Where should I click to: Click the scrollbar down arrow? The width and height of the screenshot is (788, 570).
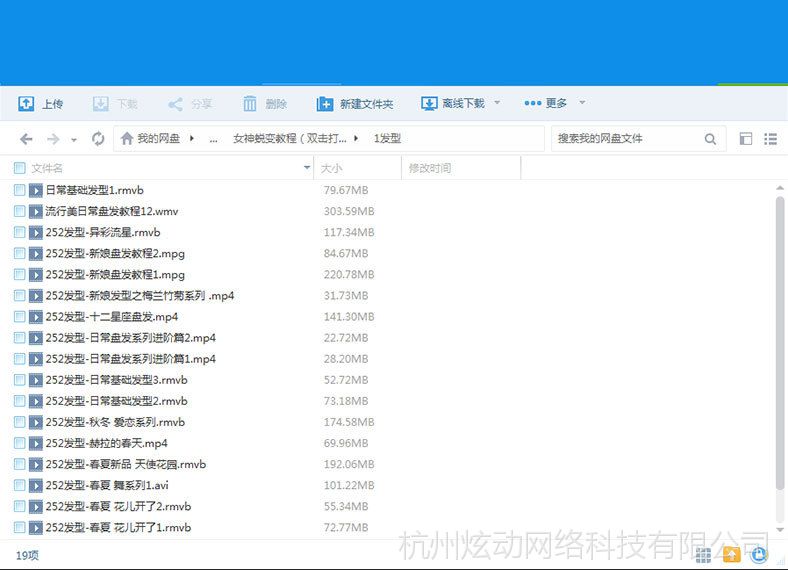click(x=780, y=530)
